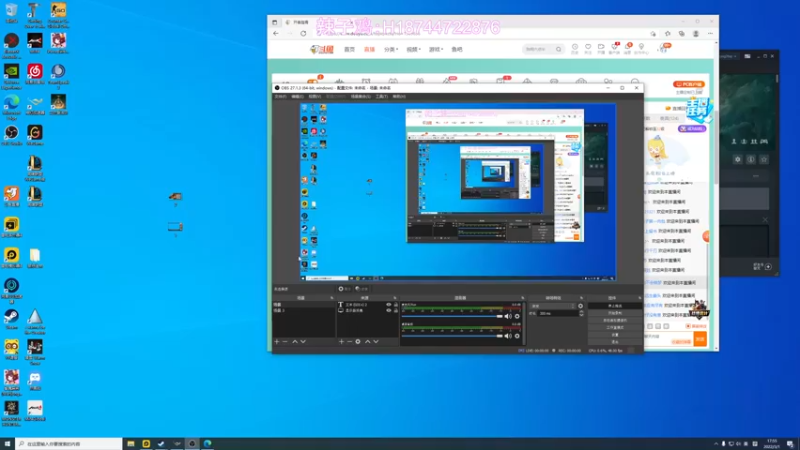800x450 pixels.
Task: Open the Edit menu in OBS menu bar
Action: point(297,96)
